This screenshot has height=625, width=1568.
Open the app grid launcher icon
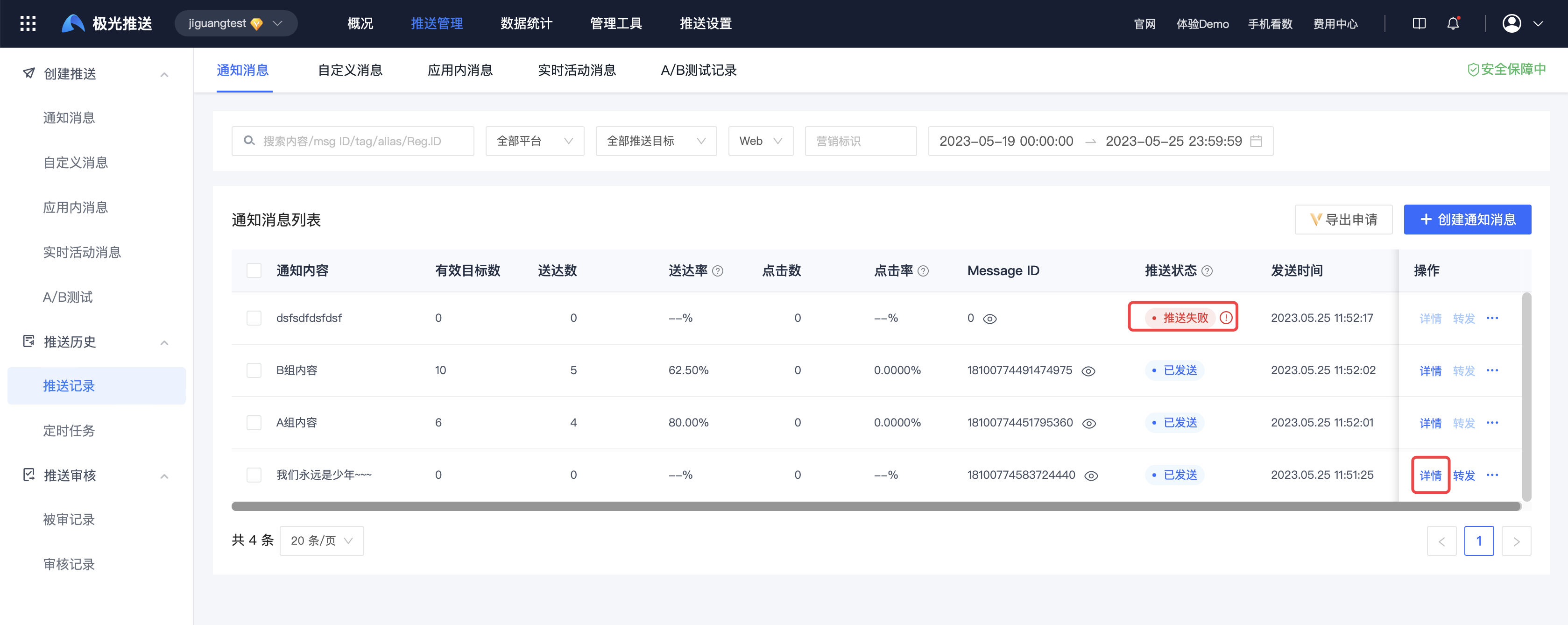point(28,24)
